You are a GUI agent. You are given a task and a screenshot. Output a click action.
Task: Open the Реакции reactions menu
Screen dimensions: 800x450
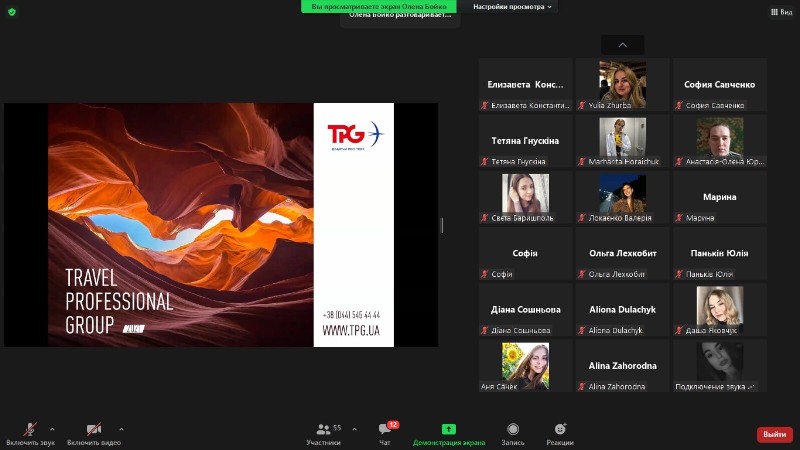tap(560, 434)
